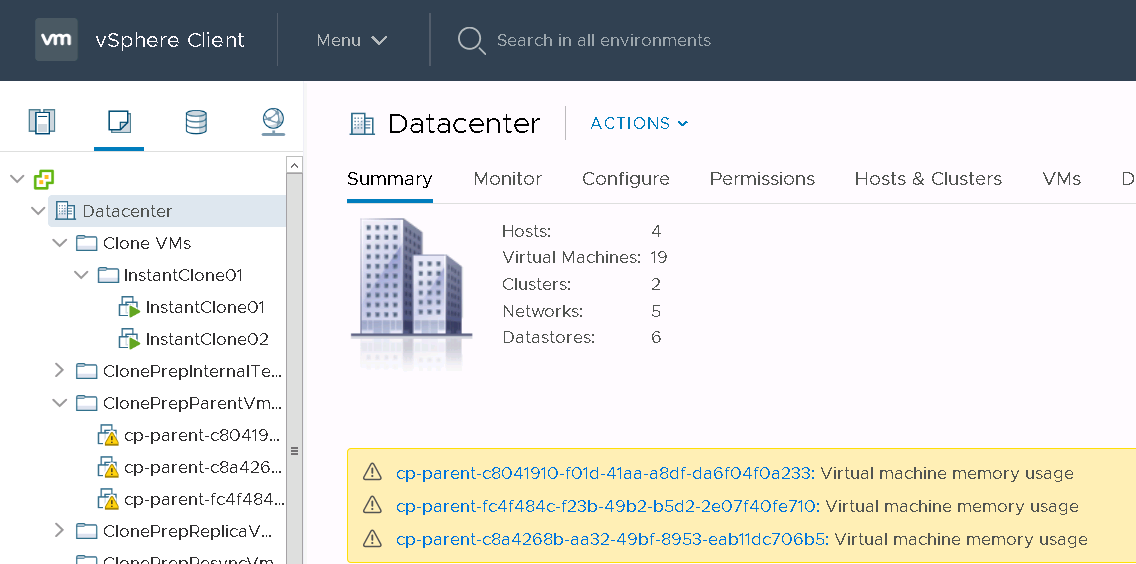Select the VMs and Templates view icon
This screenshot has height=564, width=1136.
120,121
